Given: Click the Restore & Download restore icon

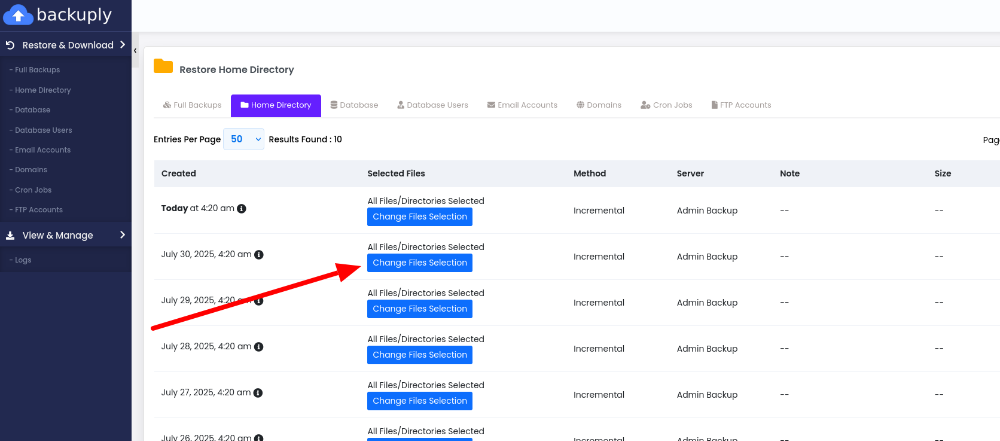Looking at the screenshot, I should pos(10,45).
